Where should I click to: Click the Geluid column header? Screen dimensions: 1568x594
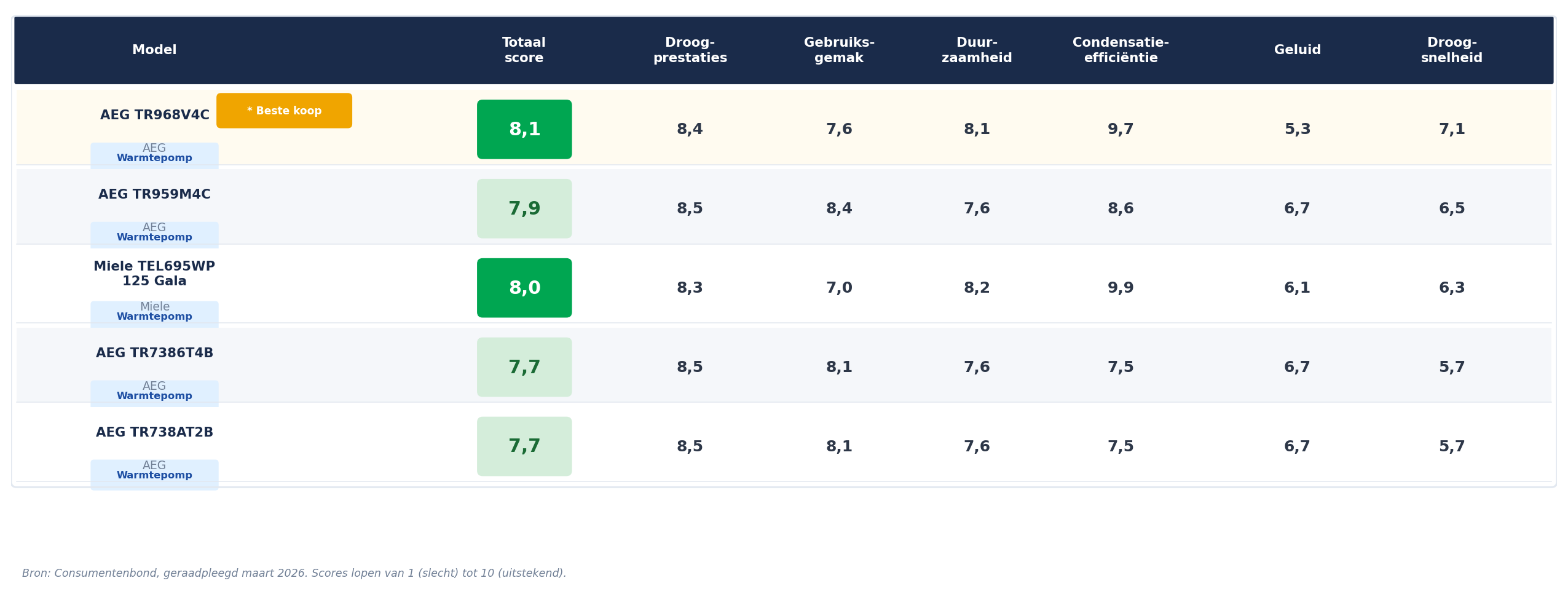coord(1297,50)
